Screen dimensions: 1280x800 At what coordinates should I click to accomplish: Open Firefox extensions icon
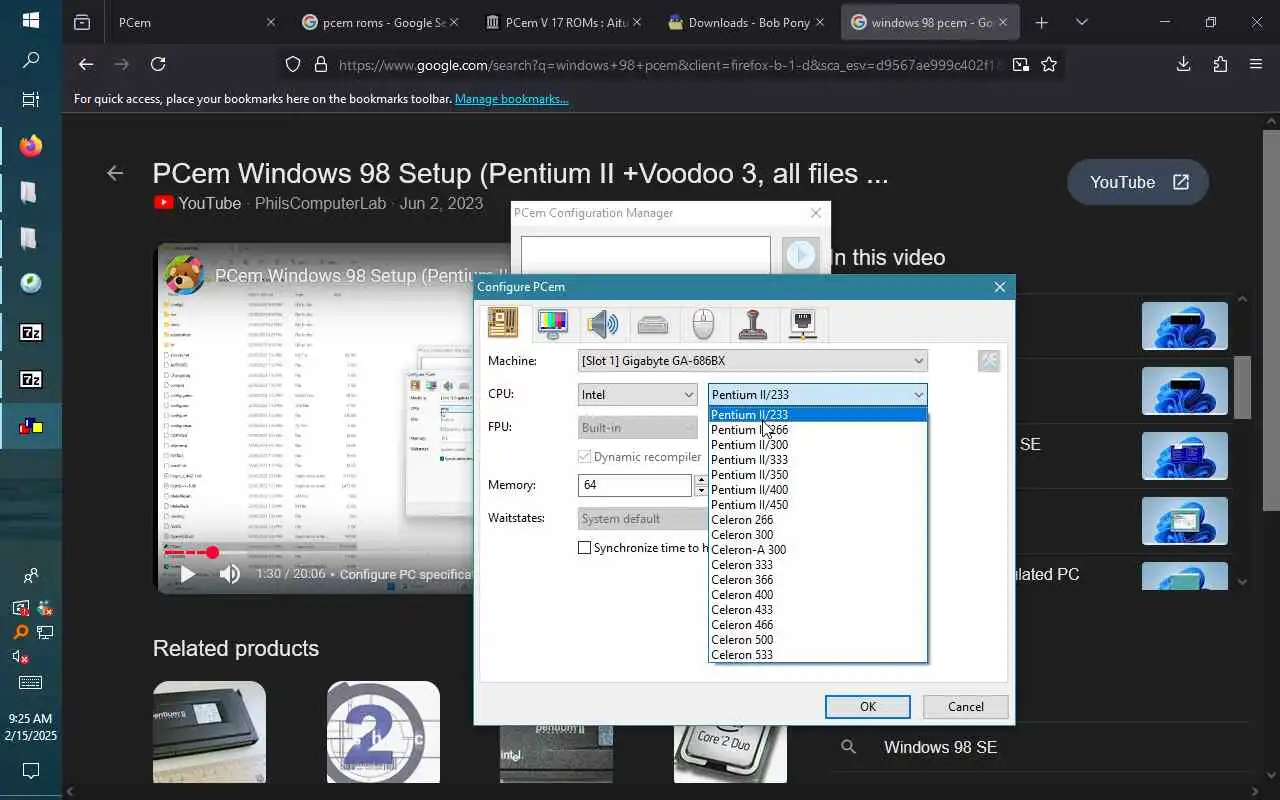(1220, 64)
